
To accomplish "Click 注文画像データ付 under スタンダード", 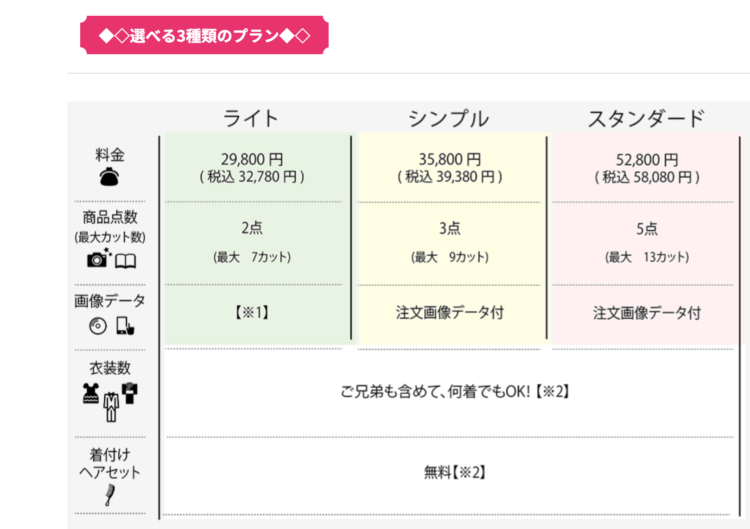I will point(646,312).
